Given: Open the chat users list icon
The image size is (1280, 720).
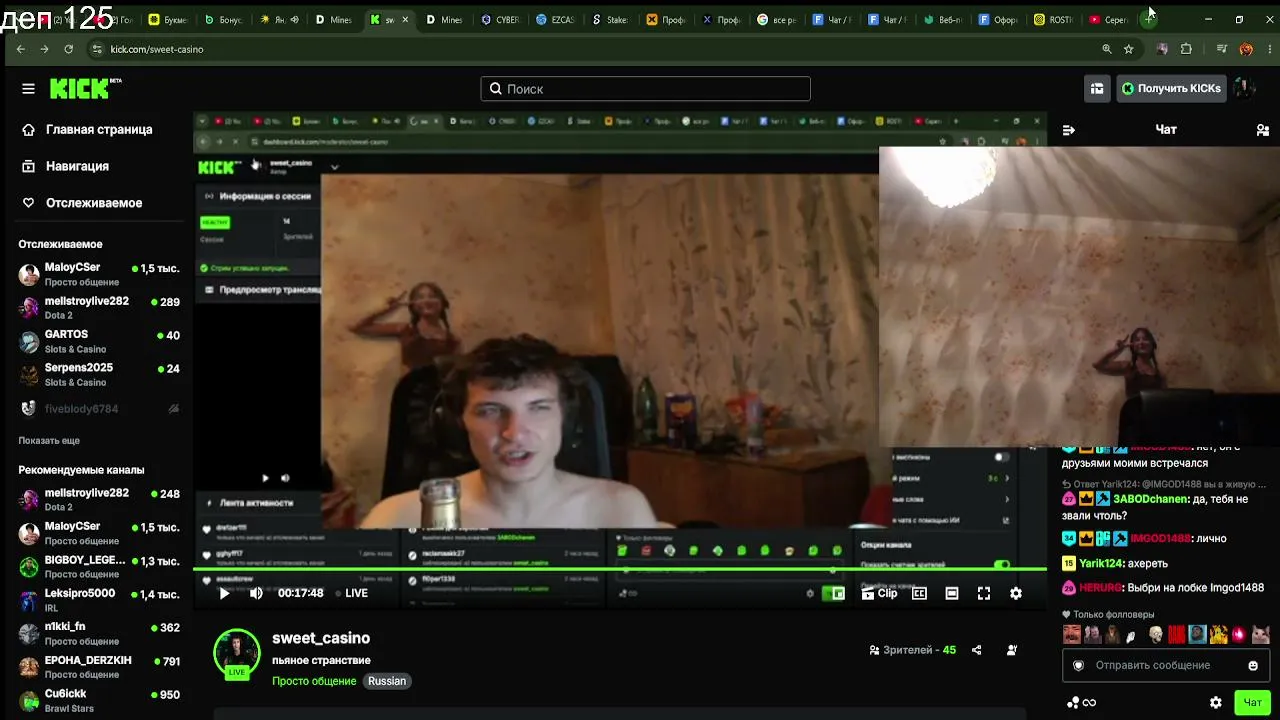Looking at the screenshot, I should 1262,130.
